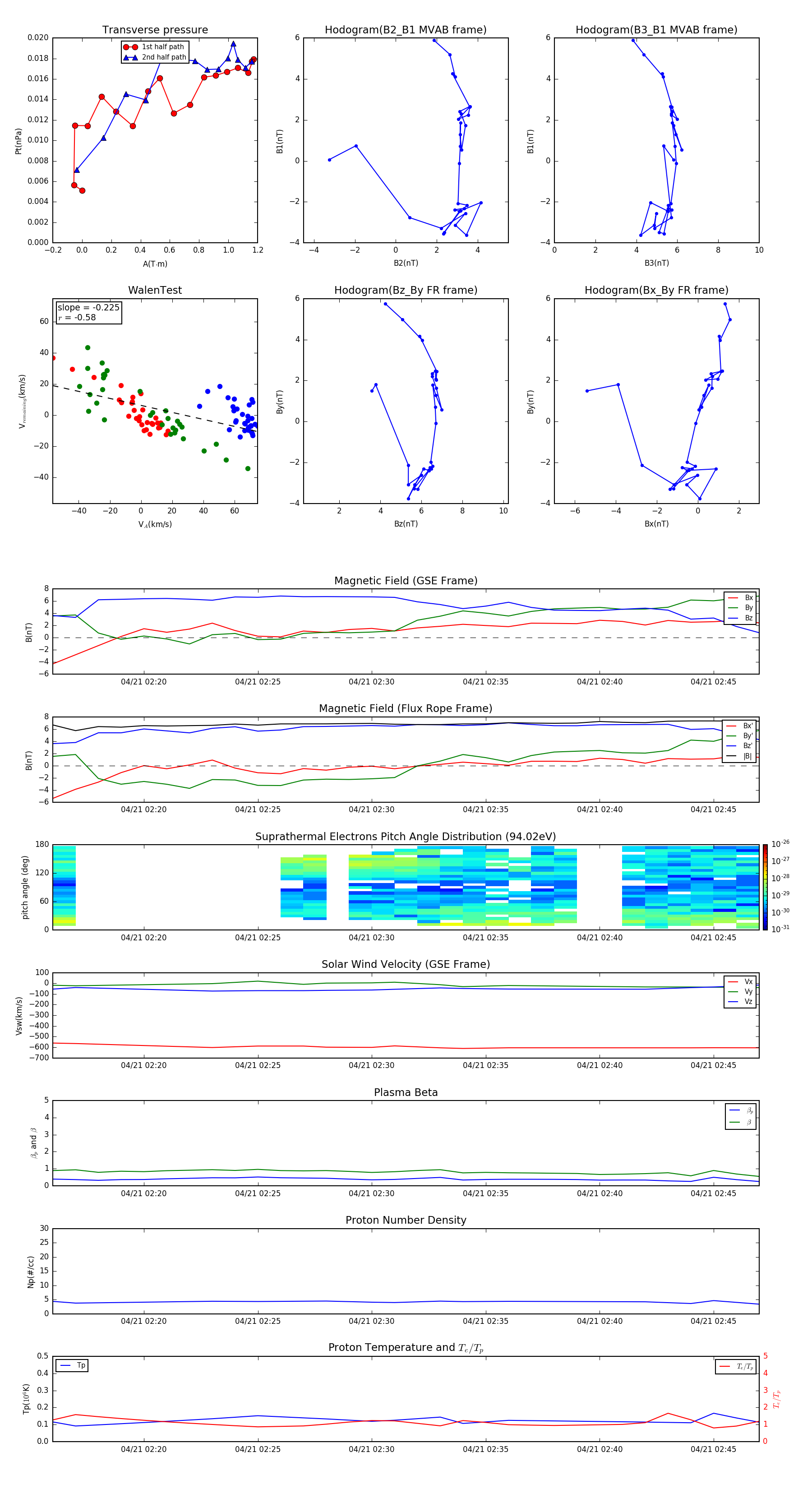Click the "WalenTest" plot title
Image resolution: width=812 pixels, height=1489 pixels.
pyautogui.click(x=155, y=290)
